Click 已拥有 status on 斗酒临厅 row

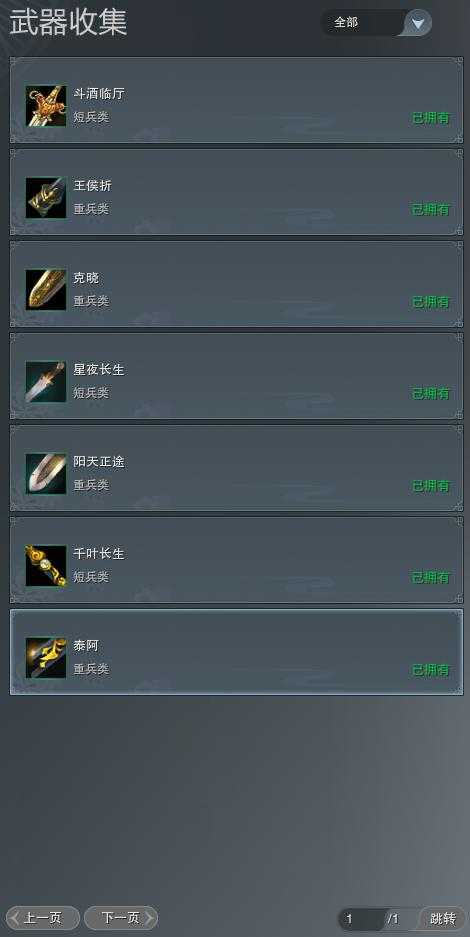pos(431,118)
